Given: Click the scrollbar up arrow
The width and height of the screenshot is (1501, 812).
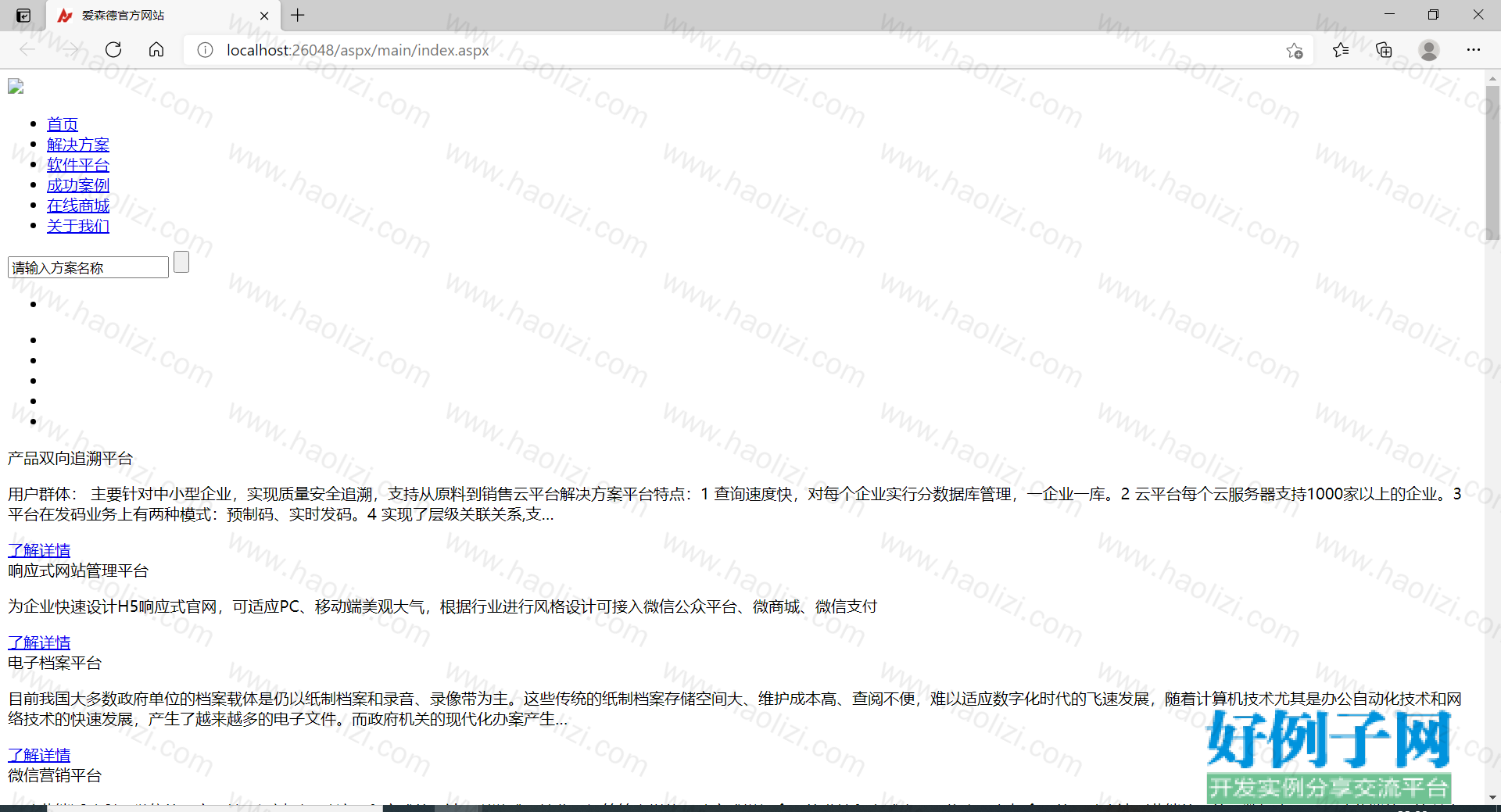Looking at the screenshot, I should click(1492, 78).
